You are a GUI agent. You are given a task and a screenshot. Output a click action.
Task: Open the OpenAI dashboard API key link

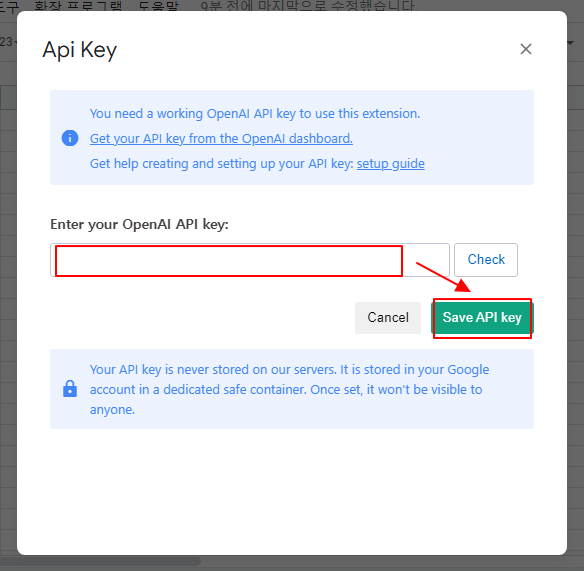[x=221, y=139]
